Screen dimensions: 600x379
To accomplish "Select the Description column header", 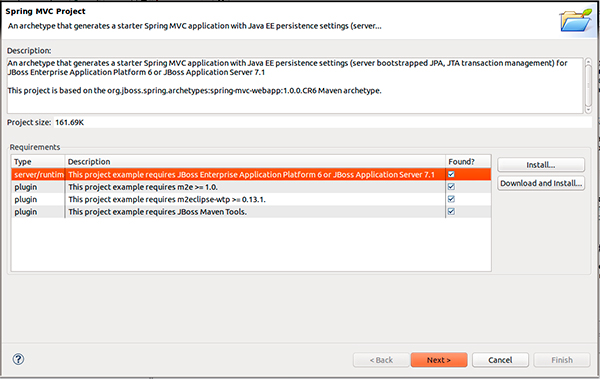I will (255, 162).
